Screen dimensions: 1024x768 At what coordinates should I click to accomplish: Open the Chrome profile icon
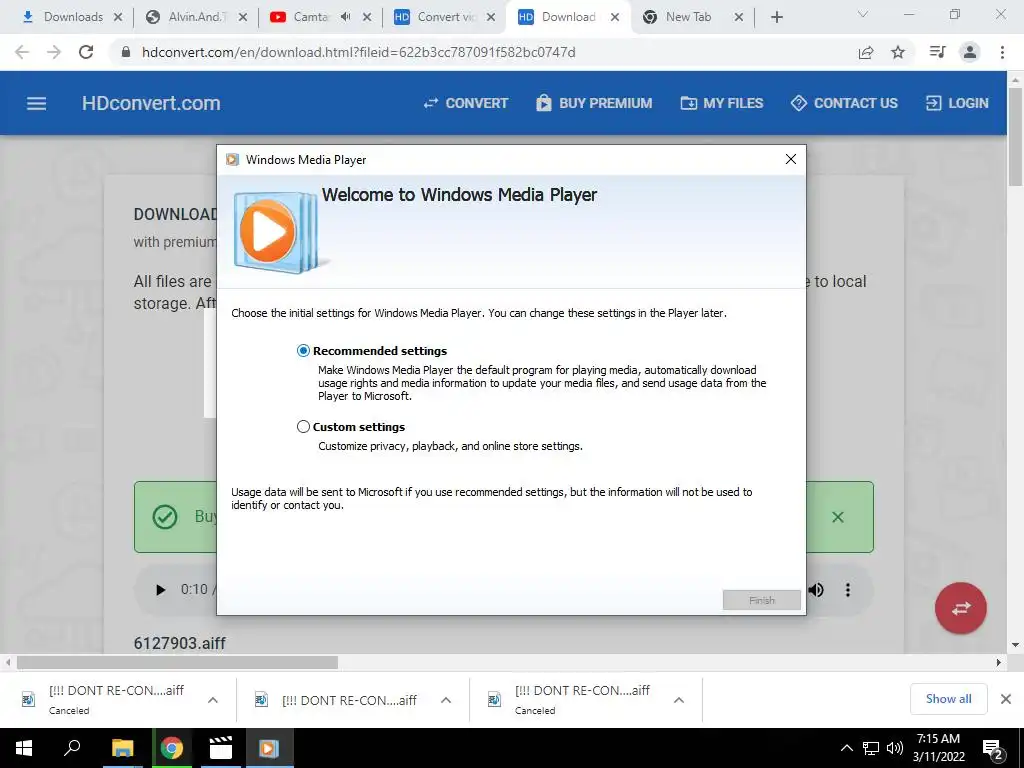[970, 52]
